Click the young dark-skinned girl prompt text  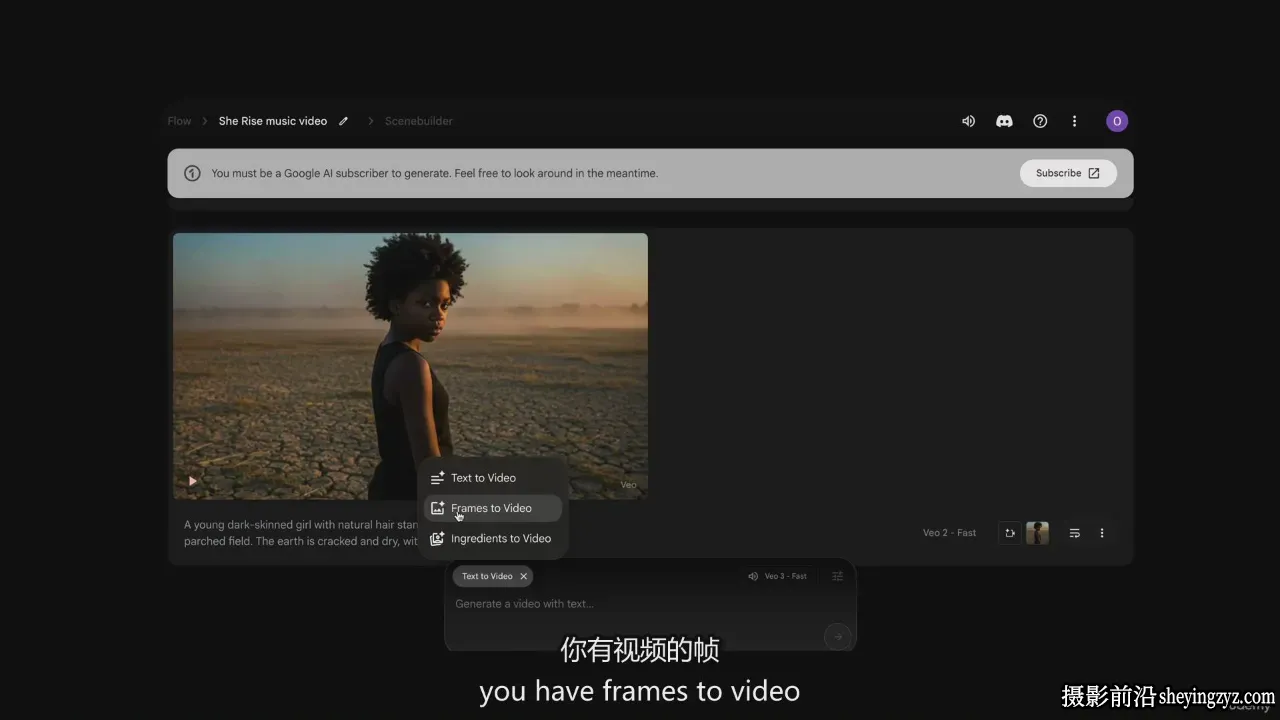coord(301,533)
